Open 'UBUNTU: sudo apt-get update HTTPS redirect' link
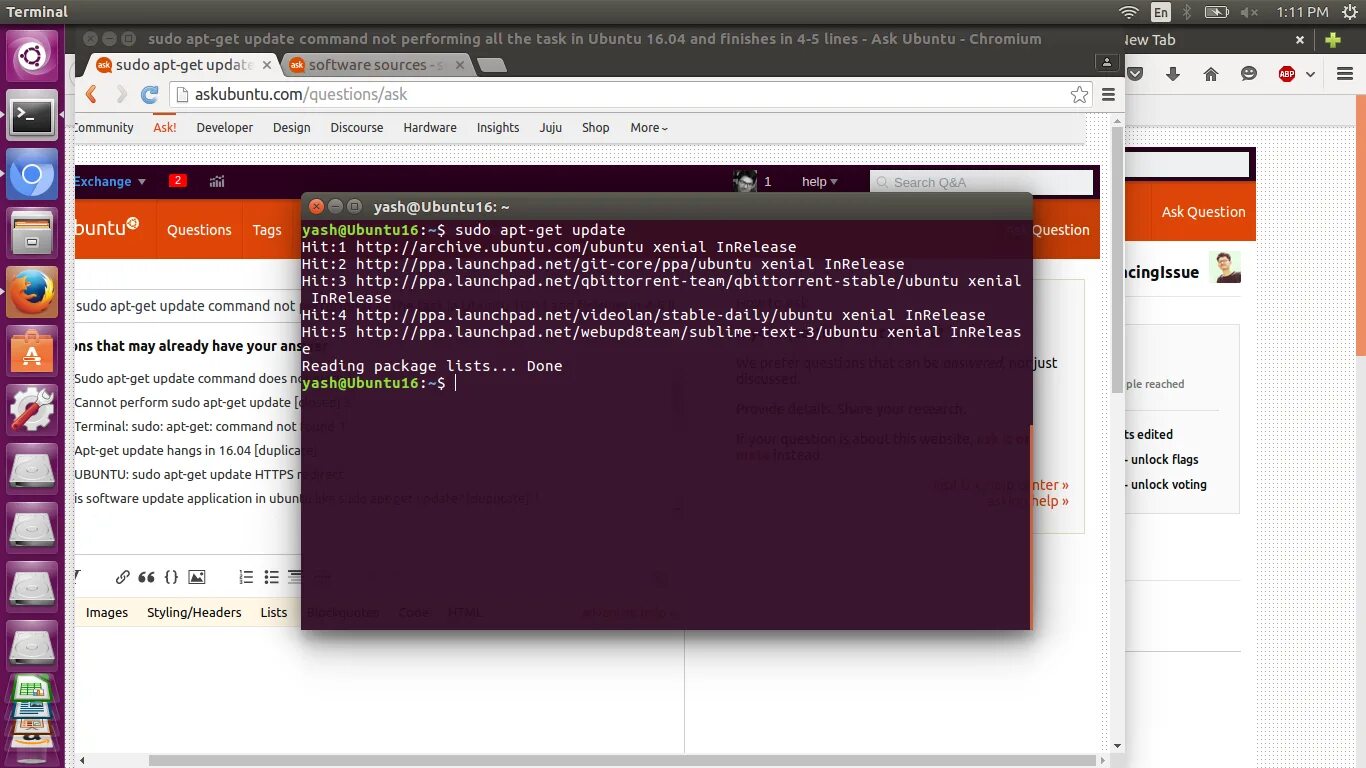Screen dimensions: 1366x768 point(208,475)
